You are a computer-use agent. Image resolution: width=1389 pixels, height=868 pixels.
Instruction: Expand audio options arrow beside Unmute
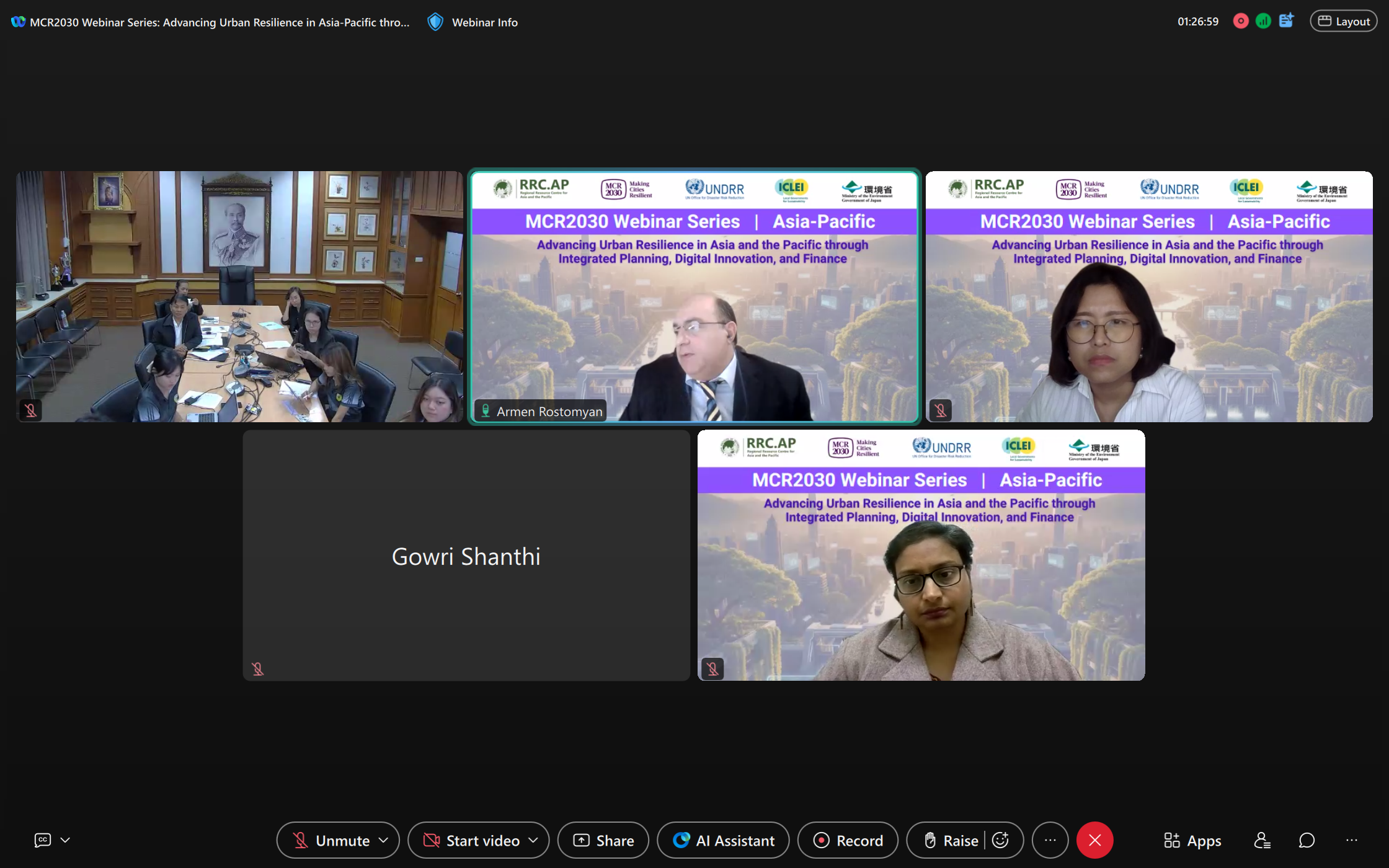[x=384, y=840]
